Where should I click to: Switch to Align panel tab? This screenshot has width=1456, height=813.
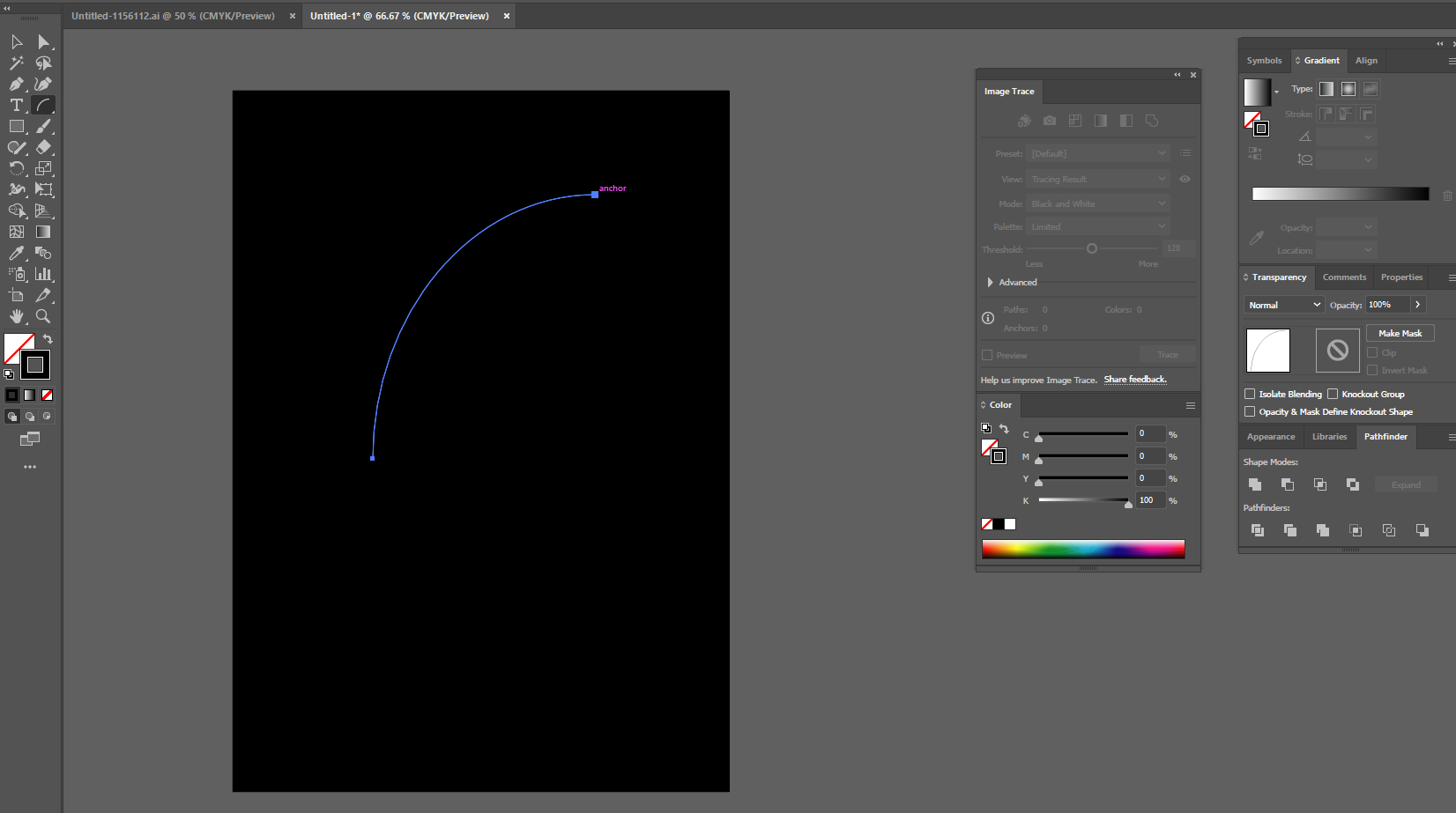click(x=1366, y=61)
